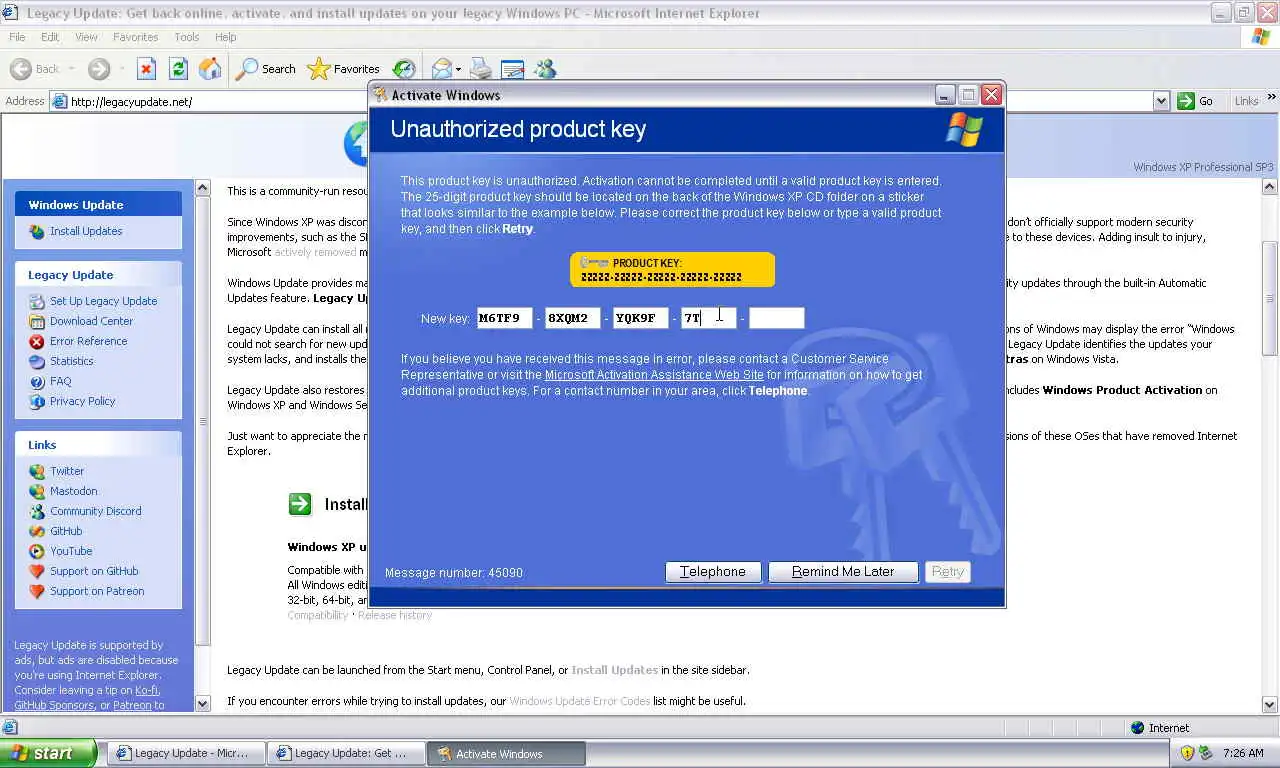Click the empty fifth product key field
This screenshot has width=1280, height=768.
tap(776, 318)
